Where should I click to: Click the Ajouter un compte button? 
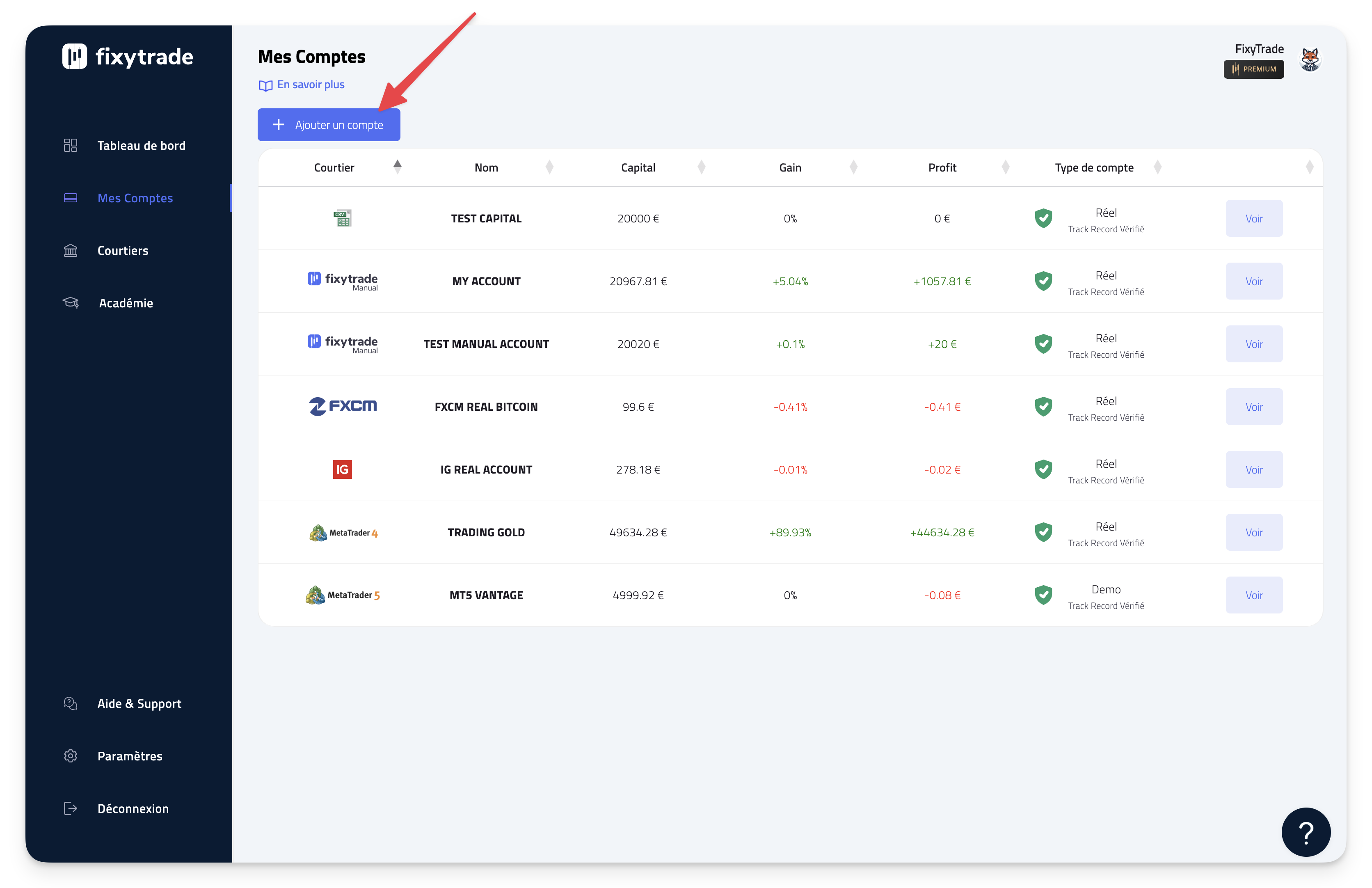[329, 125]
